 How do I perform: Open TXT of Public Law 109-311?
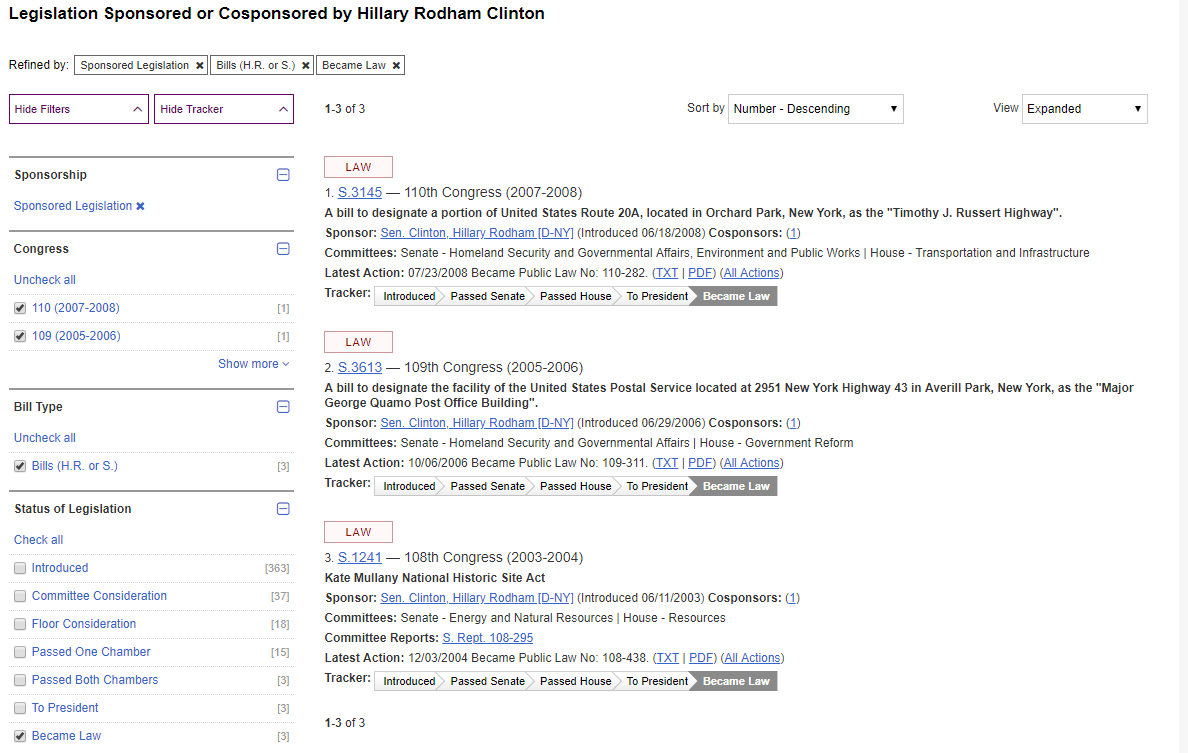tap(667, 464)
